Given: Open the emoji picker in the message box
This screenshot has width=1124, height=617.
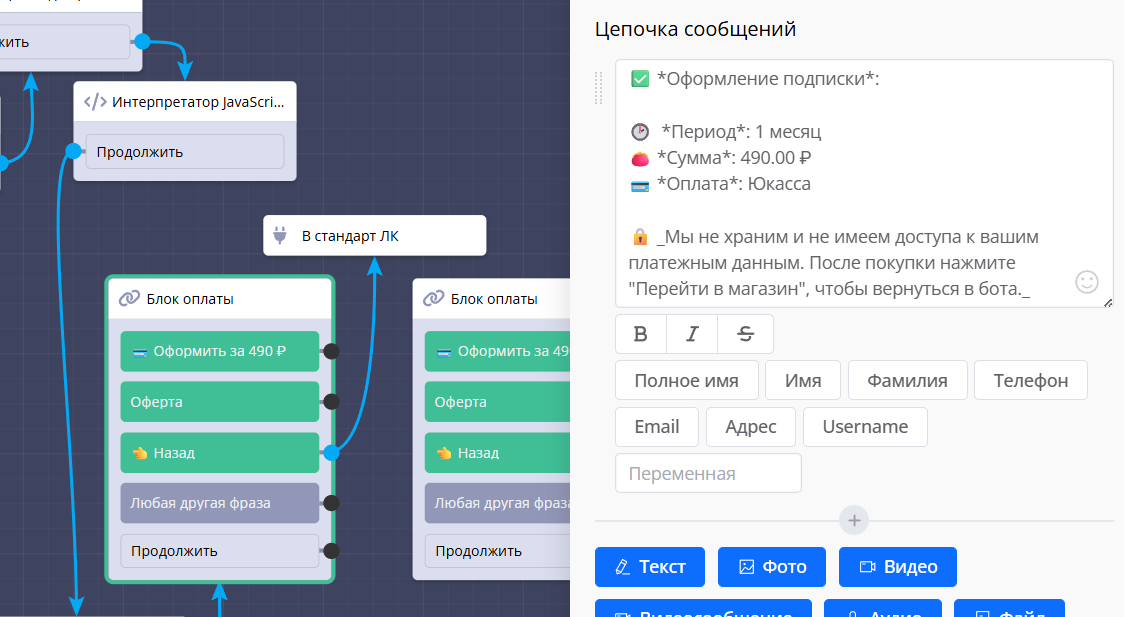Looking at the screenshot, I should coord(1087,282).
